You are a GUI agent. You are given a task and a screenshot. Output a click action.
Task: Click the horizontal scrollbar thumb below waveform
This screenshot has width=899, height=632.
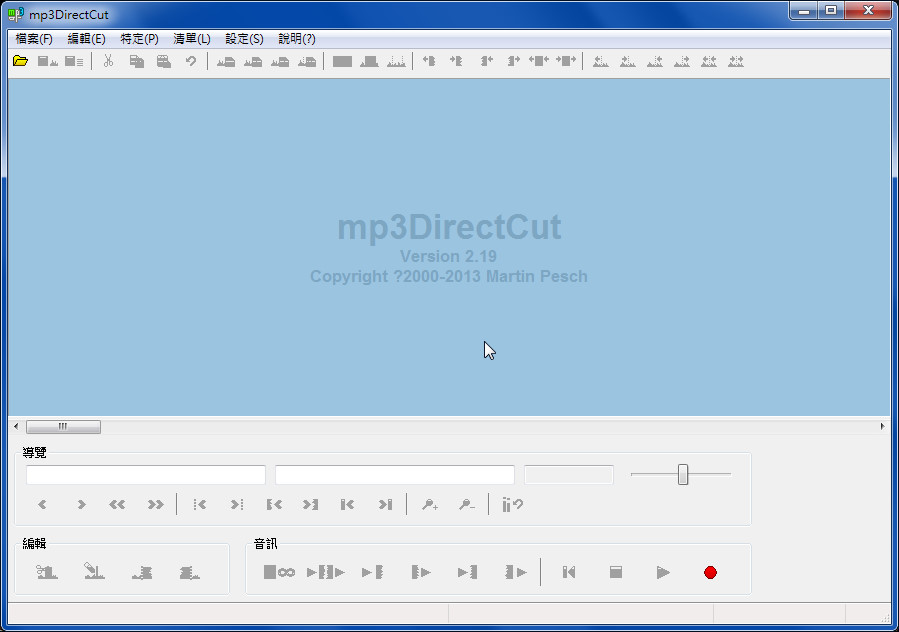pyautogui.click(x=63, y=427)
